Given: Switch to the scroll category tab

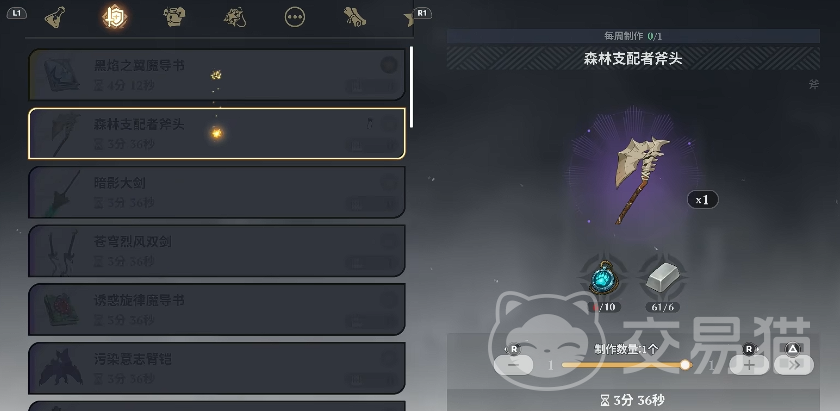Looking at the screenshot, I should [x=355, y=17].
